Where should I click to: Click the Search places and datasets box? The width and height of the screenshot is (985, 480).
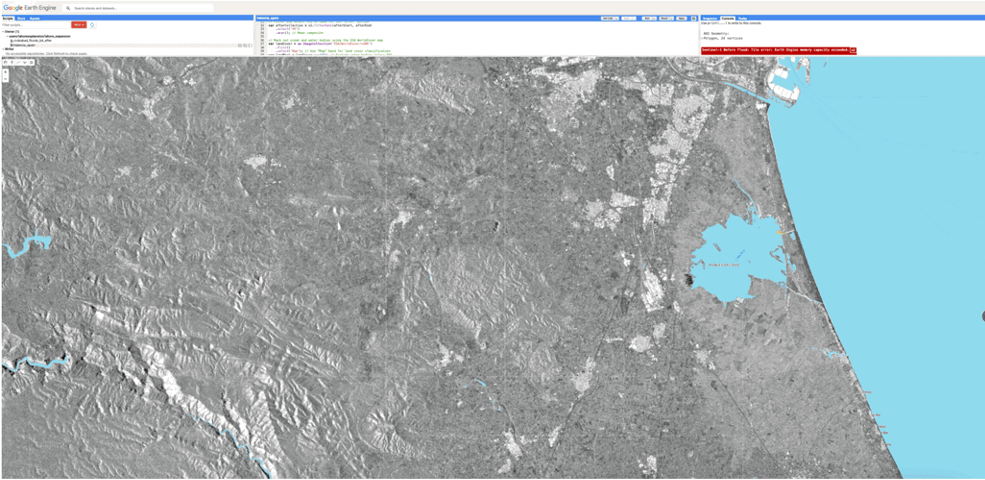point(140,7)
